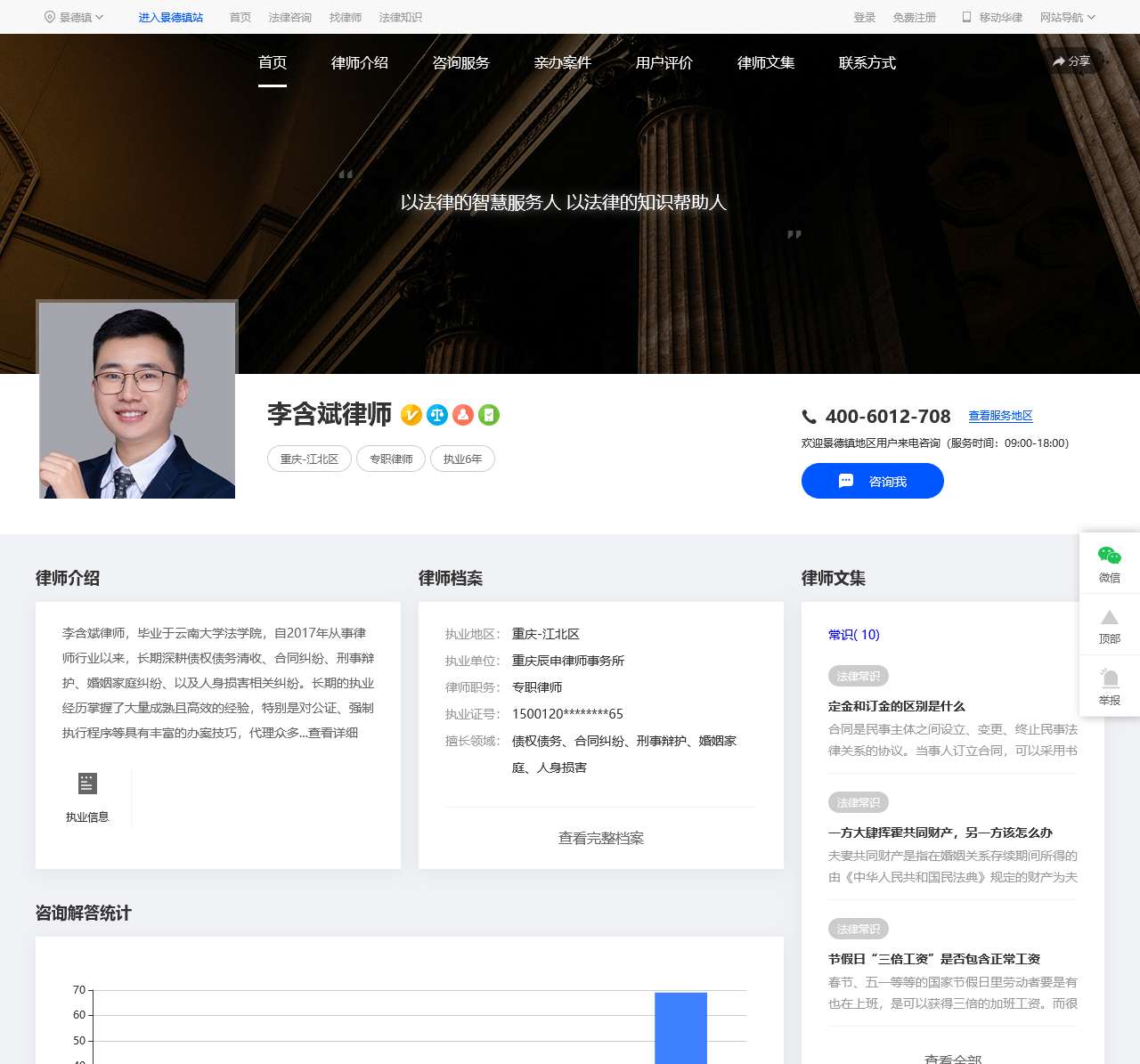Click the orange person badge icon
This screenshot has width=1140, height=1064.
[x=463, y=415]
